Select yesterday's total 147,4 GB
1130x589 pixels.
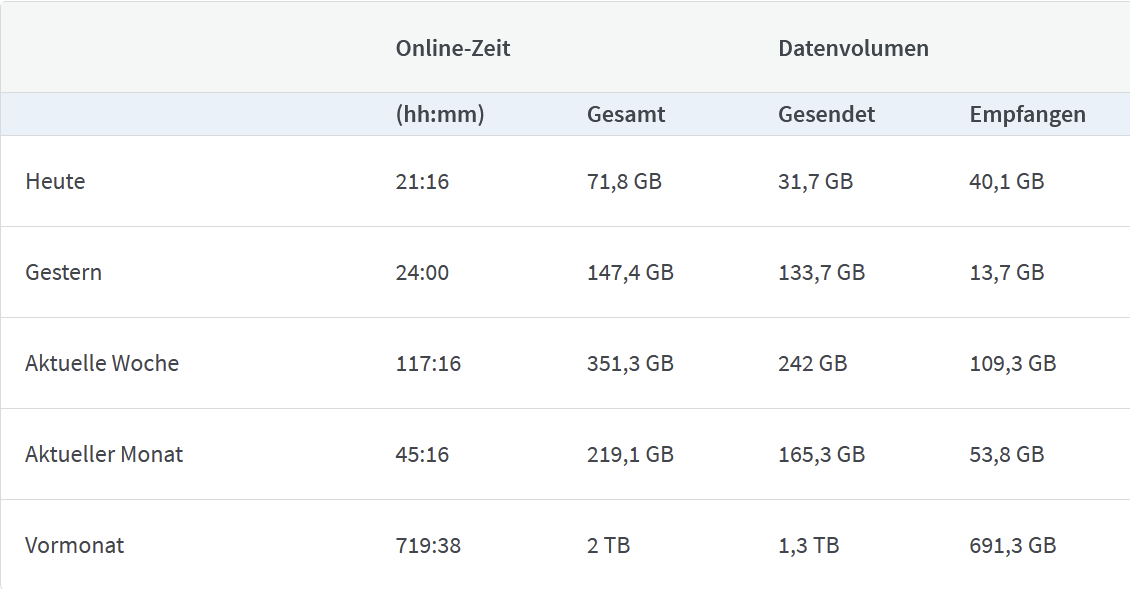630,272
